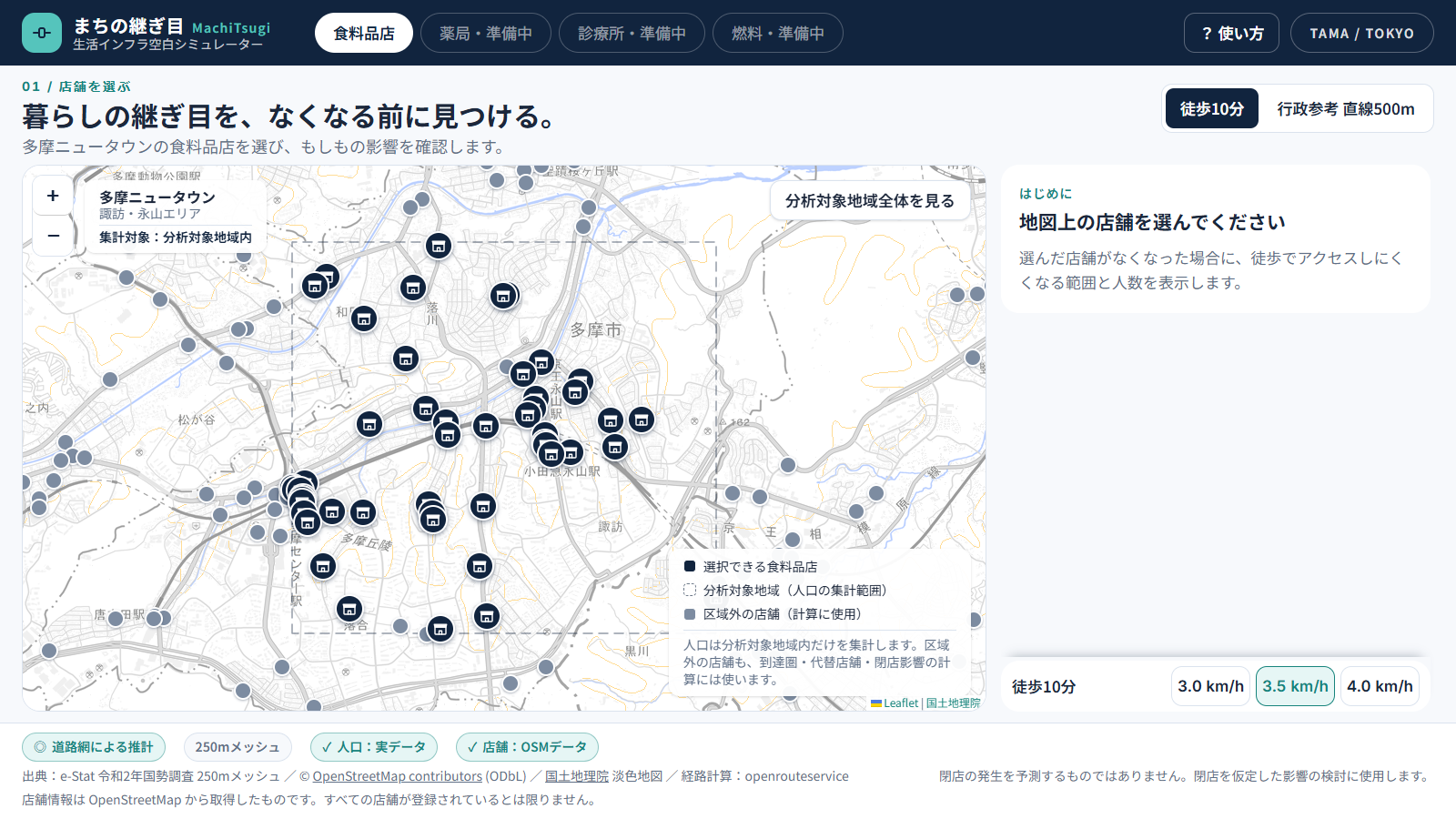Select the store marker next to 落合 label
1456x819 pixels.
(x=349, y=609)
